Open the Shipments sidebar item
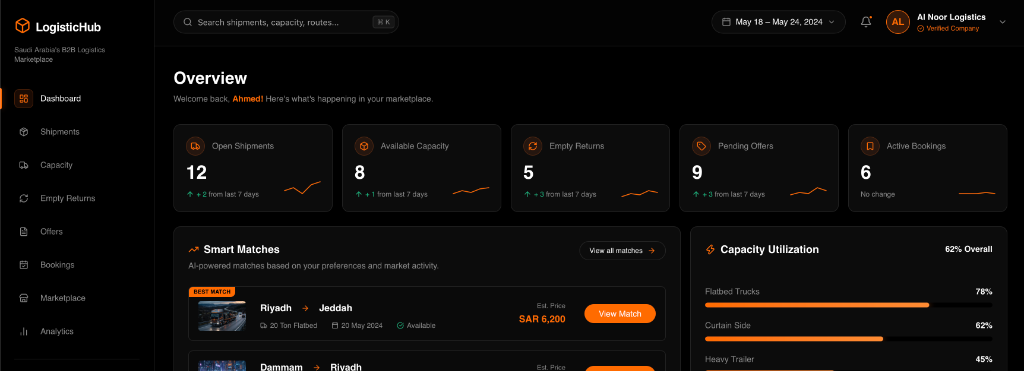This screenshot has width=1024, height=371. tap(77, 132)
